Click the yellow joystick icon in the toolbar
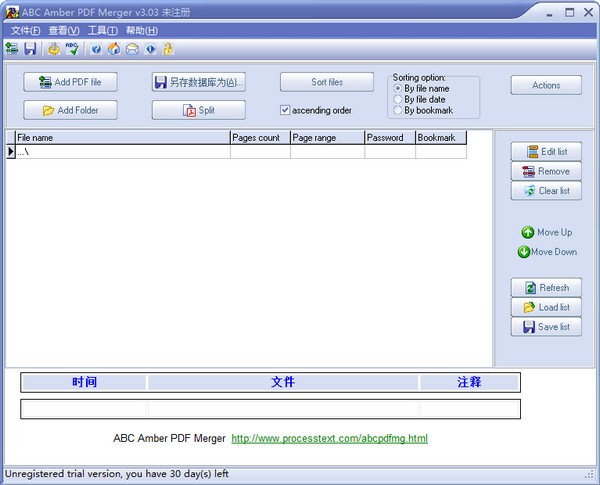 click(x=54, y=49)
